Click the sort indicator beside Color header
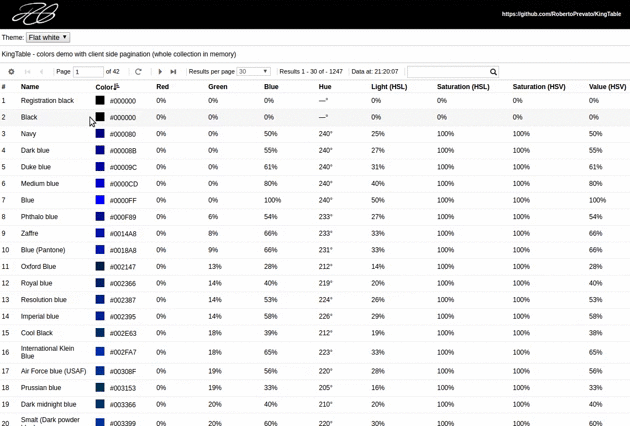Screen dimensions: 630x426 [117, 86]
